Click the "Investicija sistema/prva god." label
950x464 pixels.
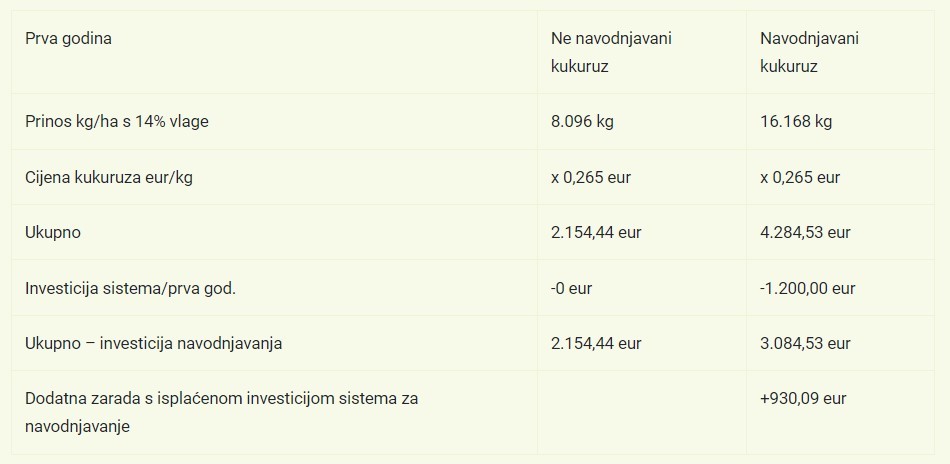[130, 288]
